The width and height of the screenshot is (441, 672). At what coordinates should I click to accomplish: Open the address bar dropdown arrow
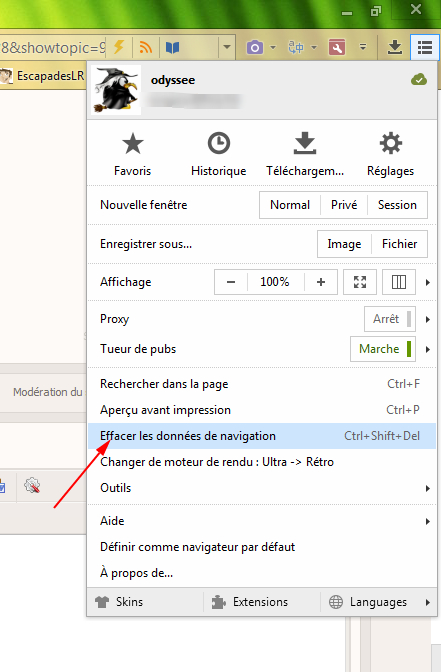pyautogui.click(x=227, y=47)
